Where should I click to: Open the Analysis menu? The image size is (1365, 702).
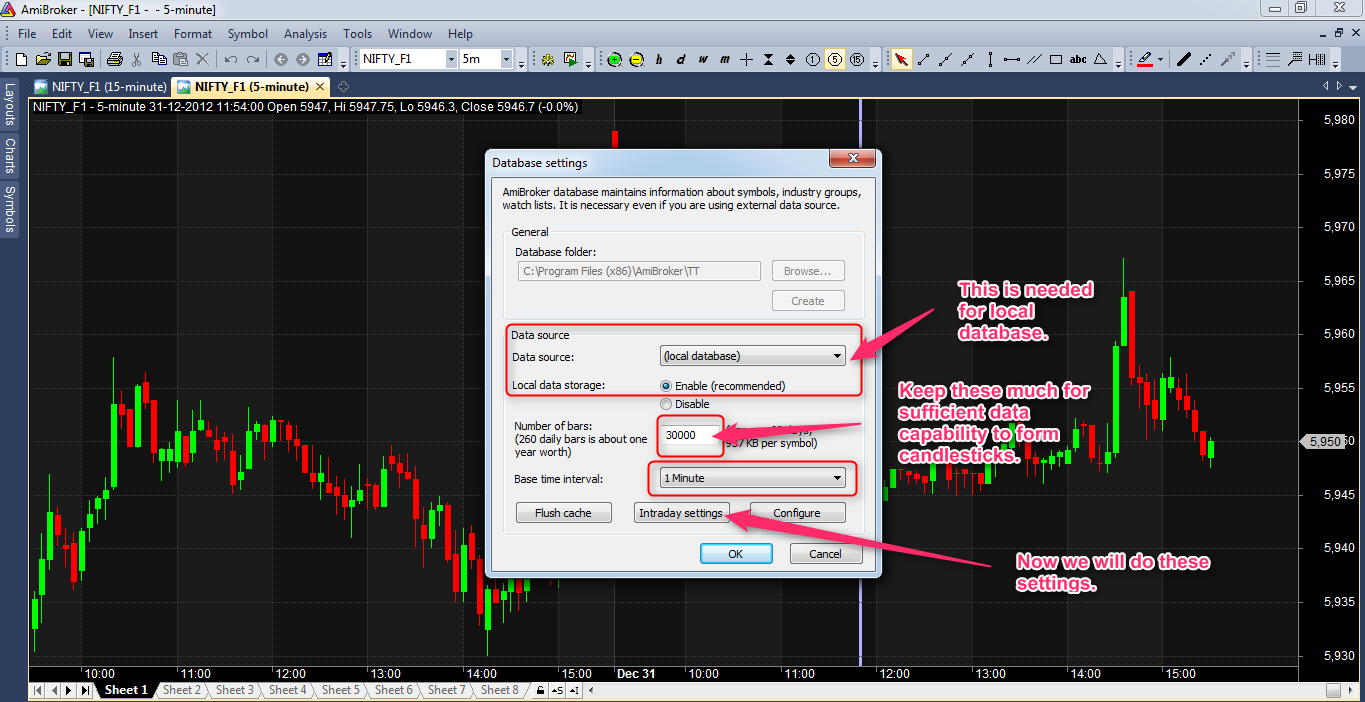point(306,33)
